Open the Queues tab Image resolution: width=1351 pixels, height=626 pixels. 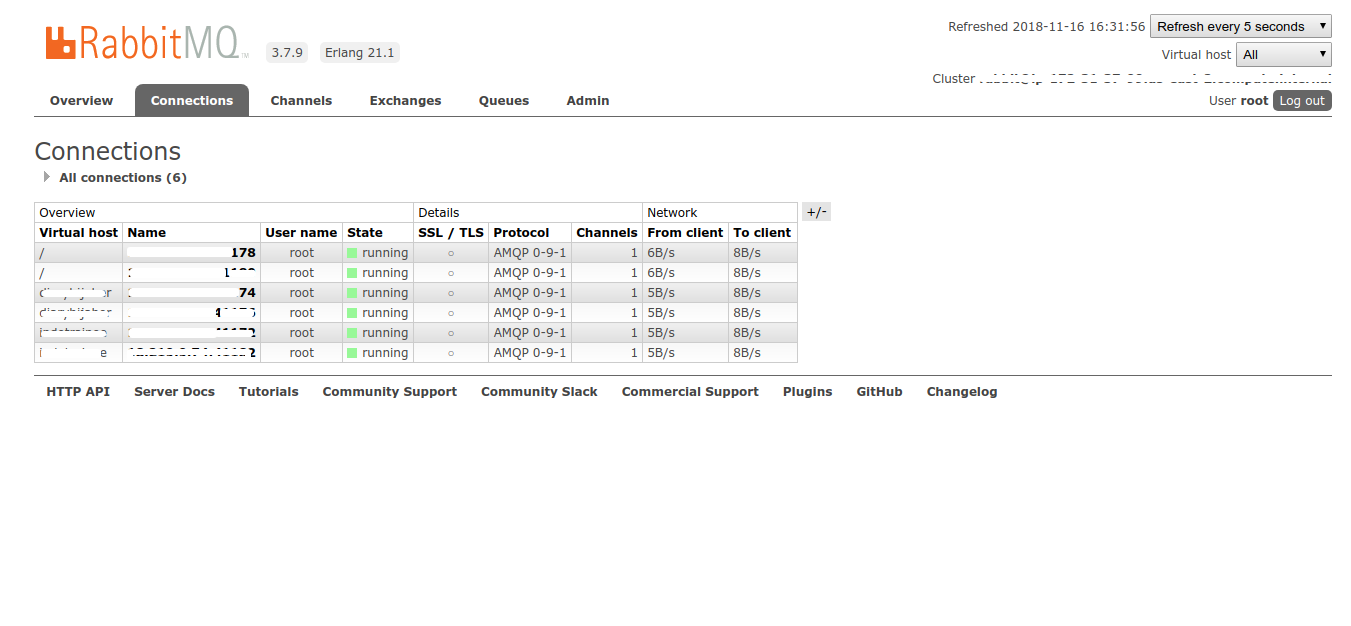tap(503, 100)
